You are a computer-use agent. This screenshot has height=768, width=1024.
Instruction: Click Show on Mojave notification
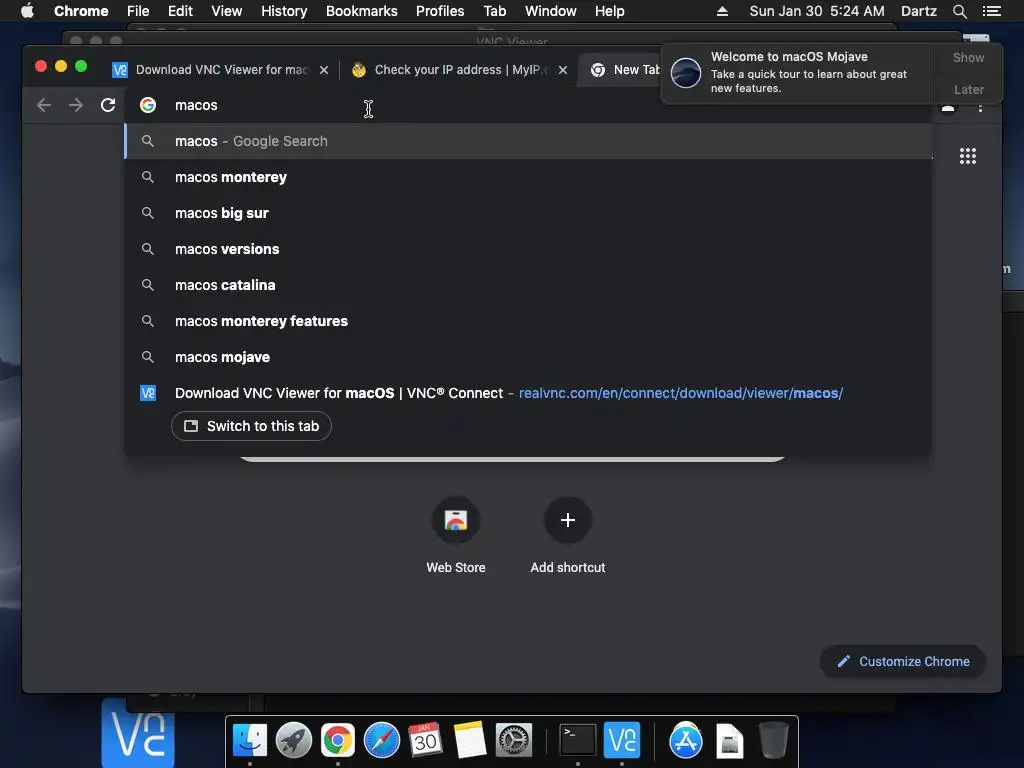pos(968,57)
